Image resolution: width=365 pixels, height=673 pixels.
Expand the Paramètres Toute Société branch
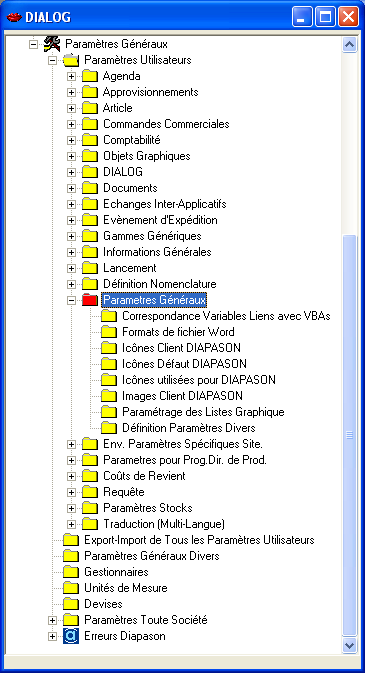pos(52,621)
